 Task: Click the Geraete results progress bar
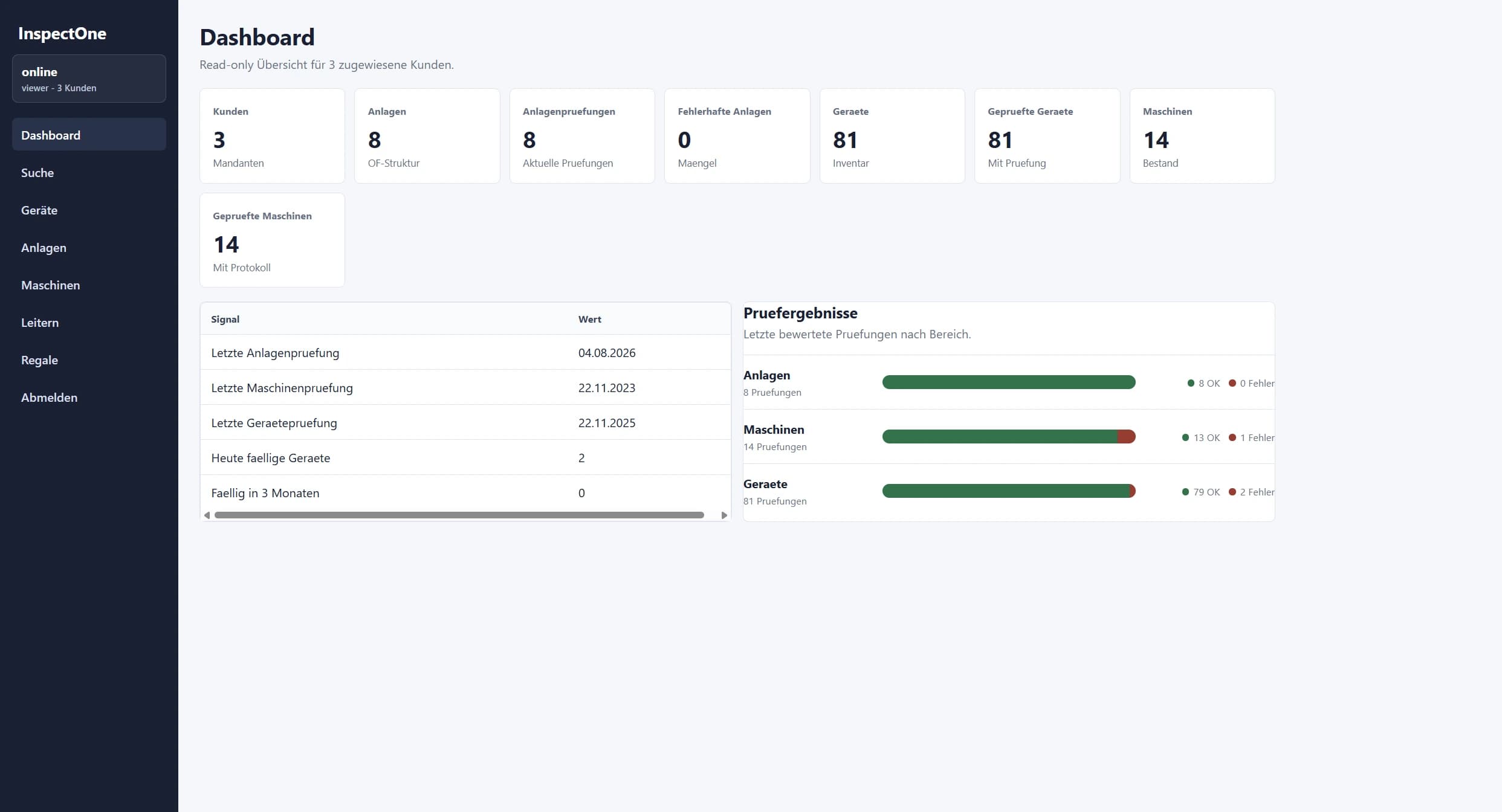[x=1009, y=491]
